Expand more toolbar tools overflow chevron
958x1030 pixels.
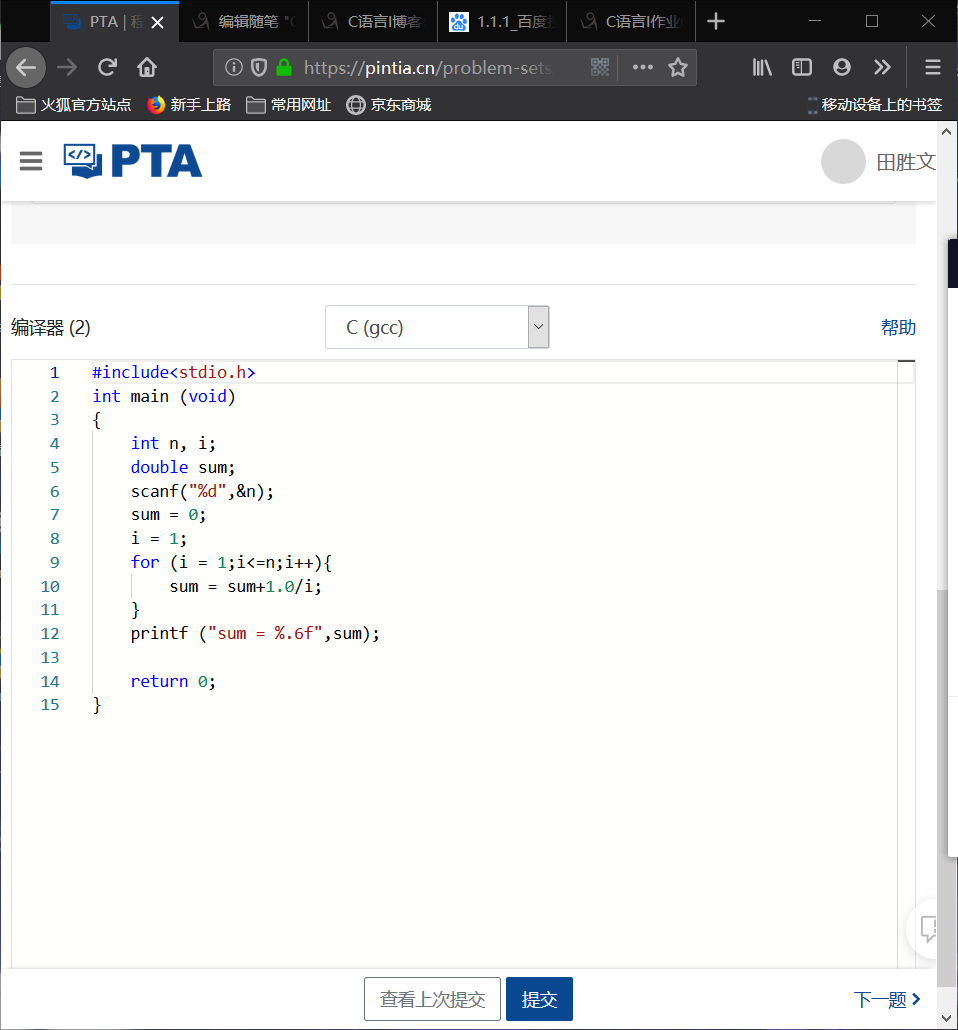point(881,67)
